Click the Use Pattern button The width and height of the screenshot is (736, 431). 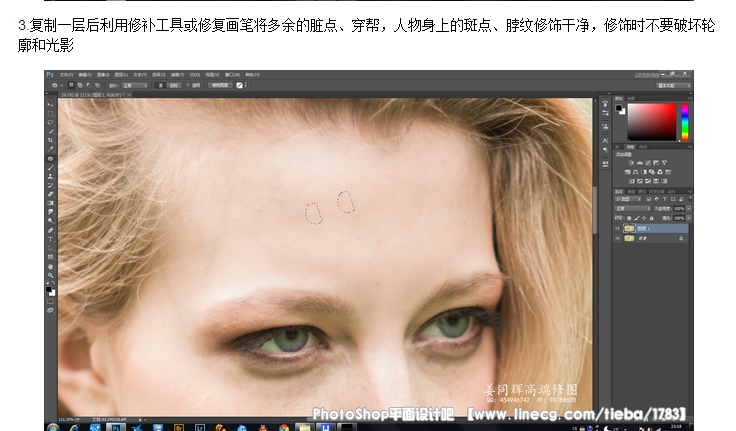click(x=220, y=85)
